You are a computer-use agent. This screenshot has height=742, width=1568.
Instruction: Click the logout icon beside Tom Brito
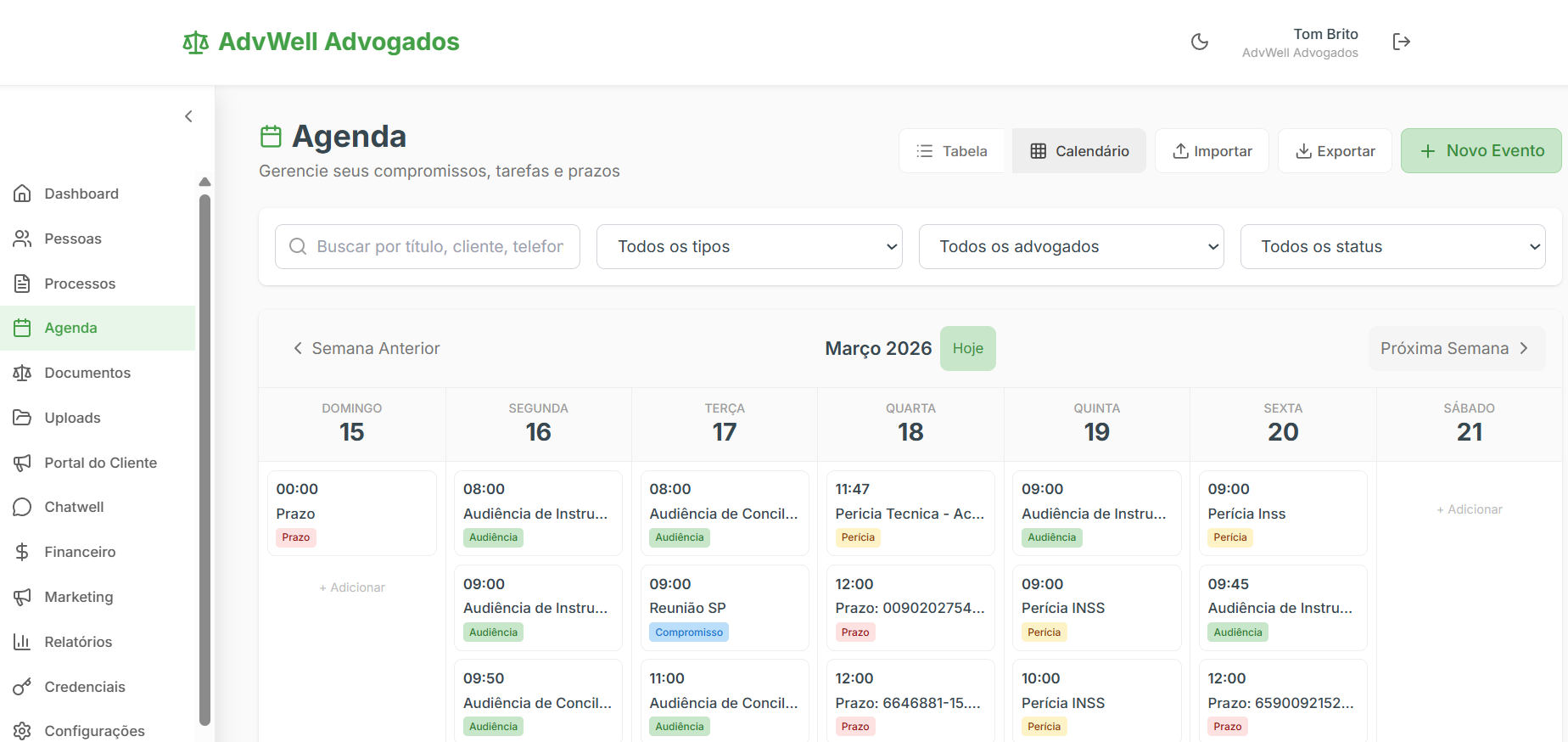(1402, 42)
